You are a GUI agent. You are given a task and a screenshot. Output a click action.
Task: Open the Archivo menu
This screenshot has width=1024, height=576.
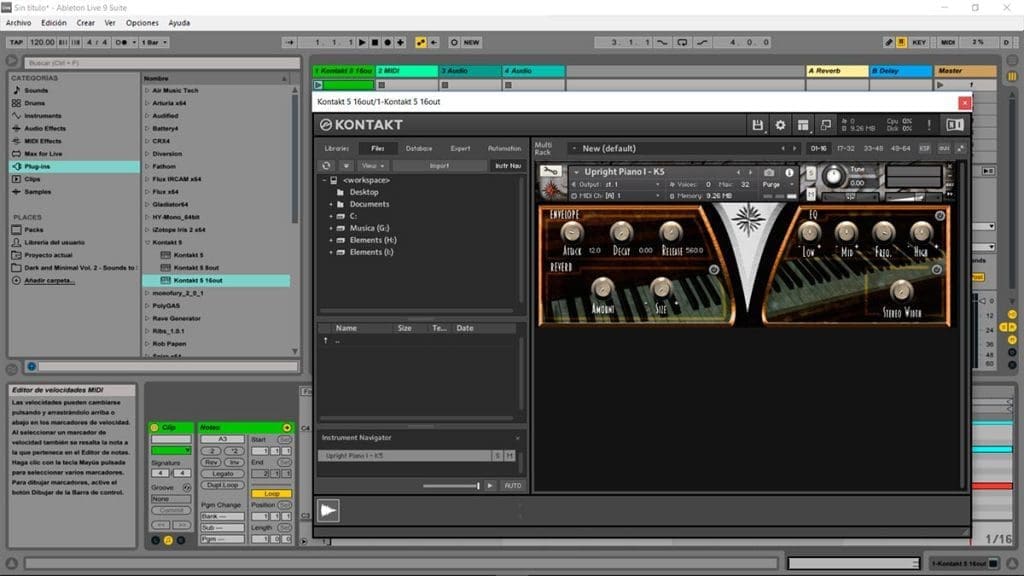coord(18,23)
